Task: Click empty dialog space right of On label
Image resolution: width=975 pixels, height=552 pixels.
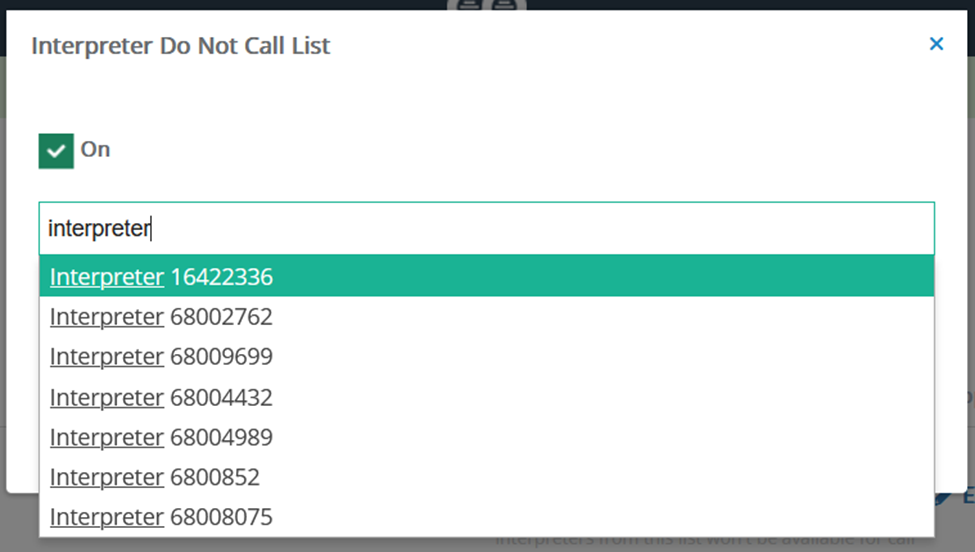Action: (497, 150)
